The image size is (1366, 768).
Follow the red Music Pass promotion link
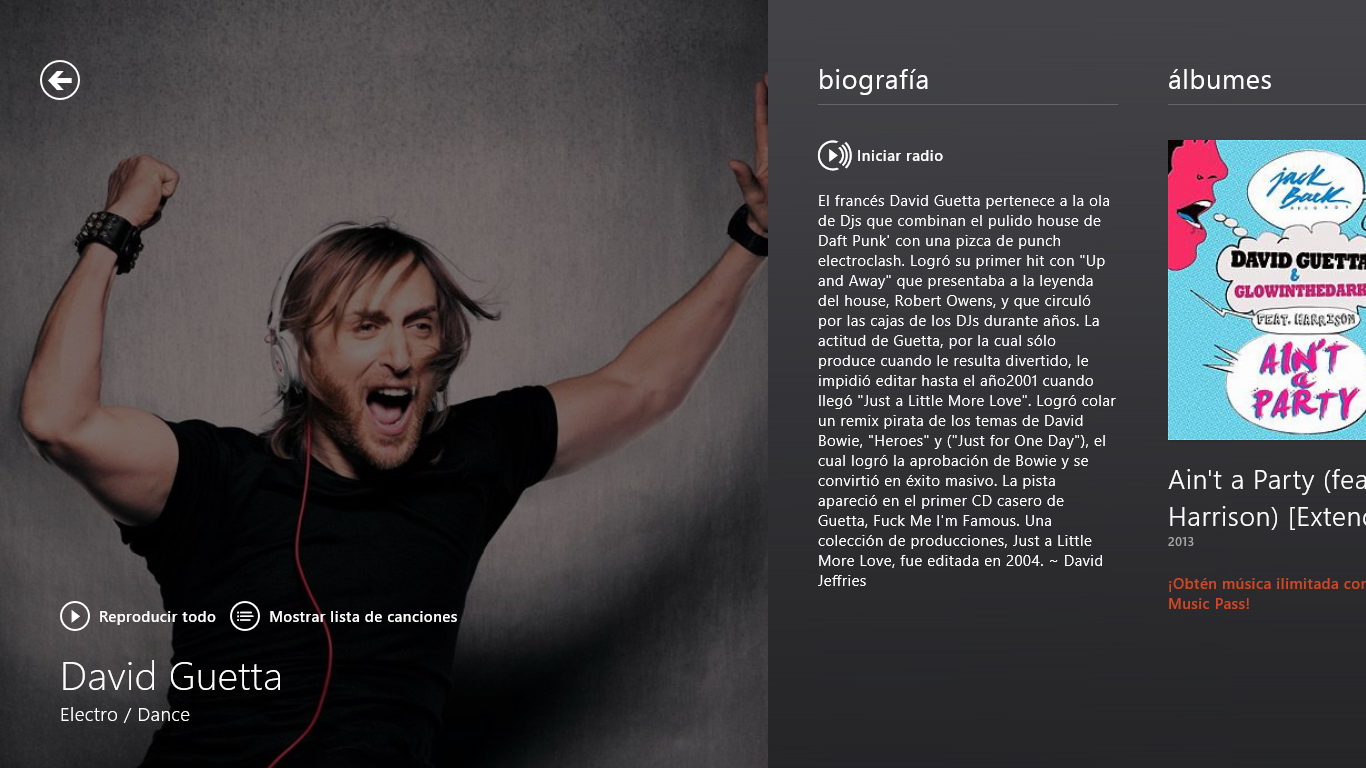click(1267, 593)
